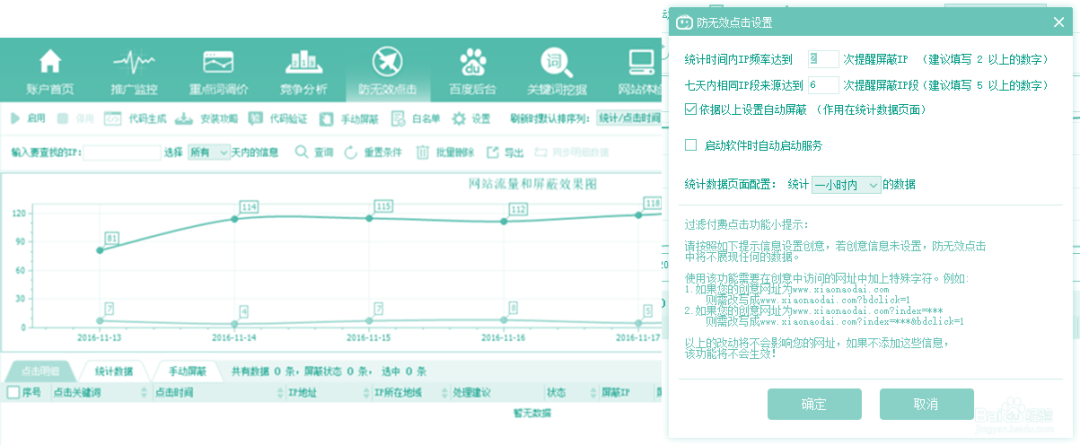Open 防无效点击 crossed-plane icon
This screenshot has width=1080, height=445.
tap(387, 62)
